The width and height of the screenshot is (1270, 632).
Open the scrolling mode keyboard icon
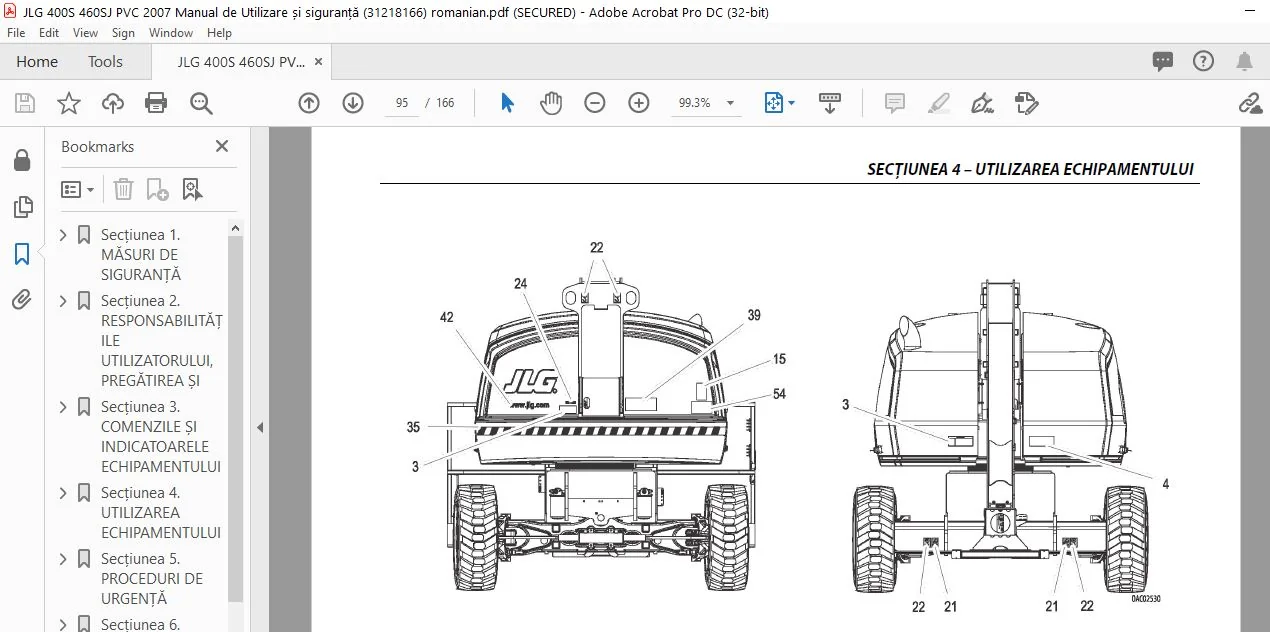[x=830, y=103]
